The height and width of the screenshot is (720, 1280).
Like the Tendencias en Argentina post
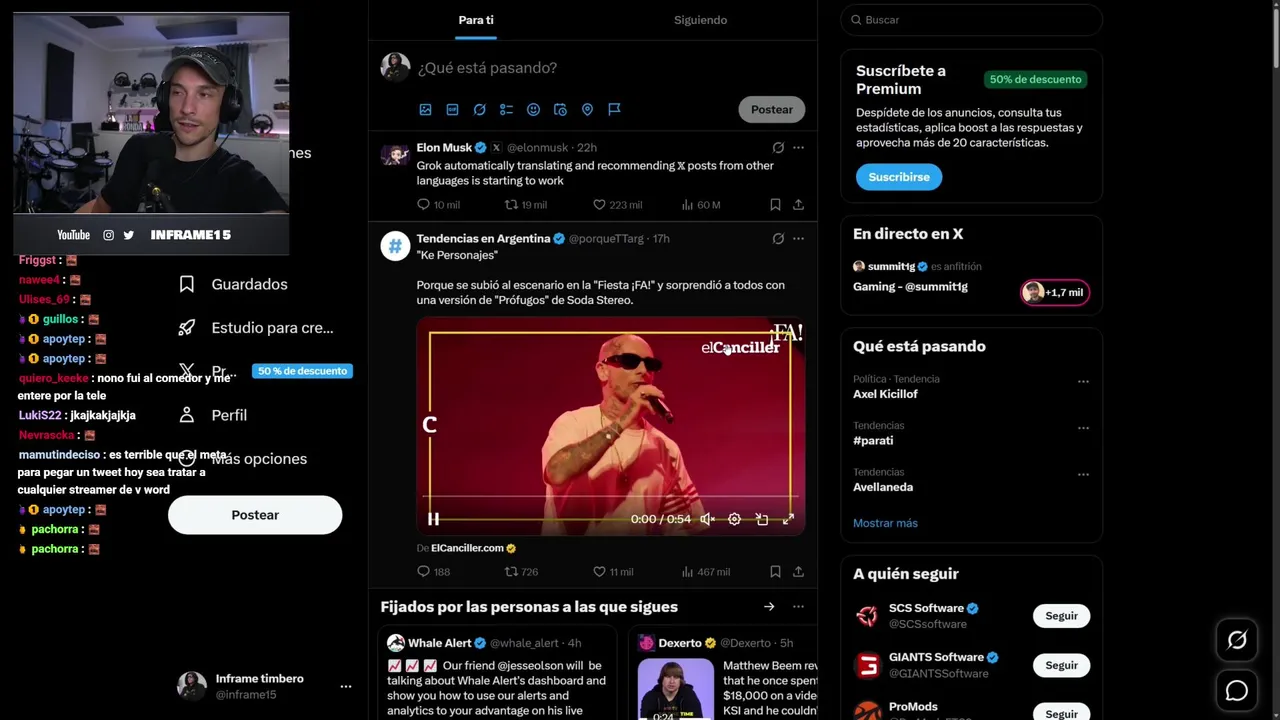point(613,571)
